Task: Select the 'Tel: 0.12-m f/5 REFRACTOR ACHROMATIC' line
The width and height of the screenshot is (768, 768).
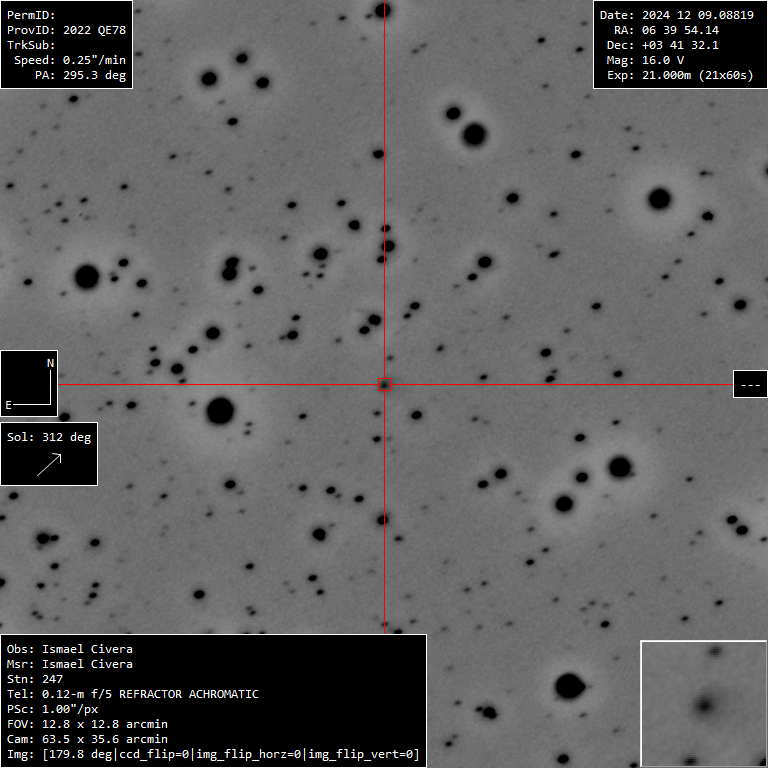Action: [133, 694]
